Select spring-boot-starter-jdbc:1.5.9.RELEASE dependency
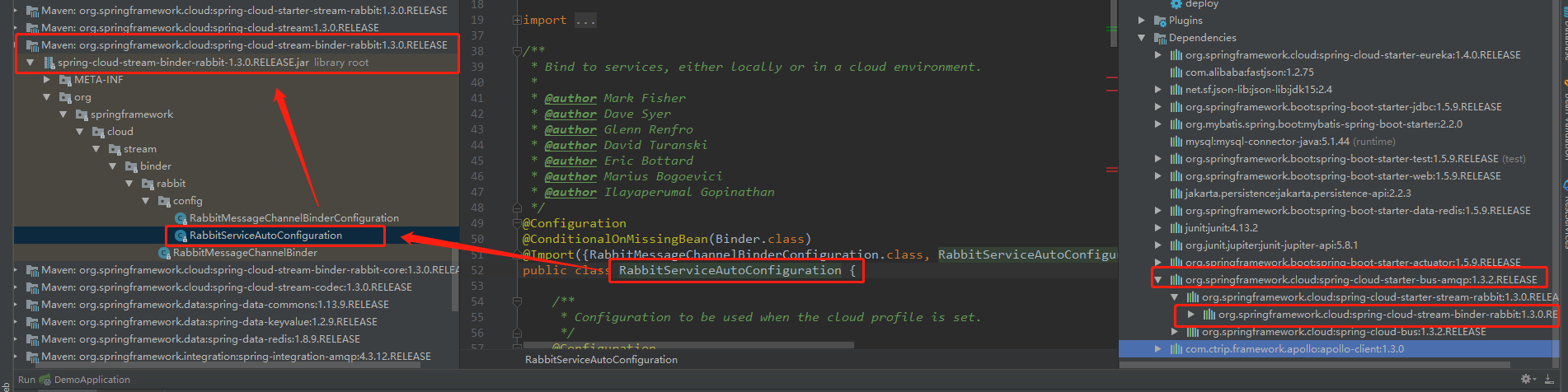Viewport: 1568px width, 392px height. point(1344,107)
